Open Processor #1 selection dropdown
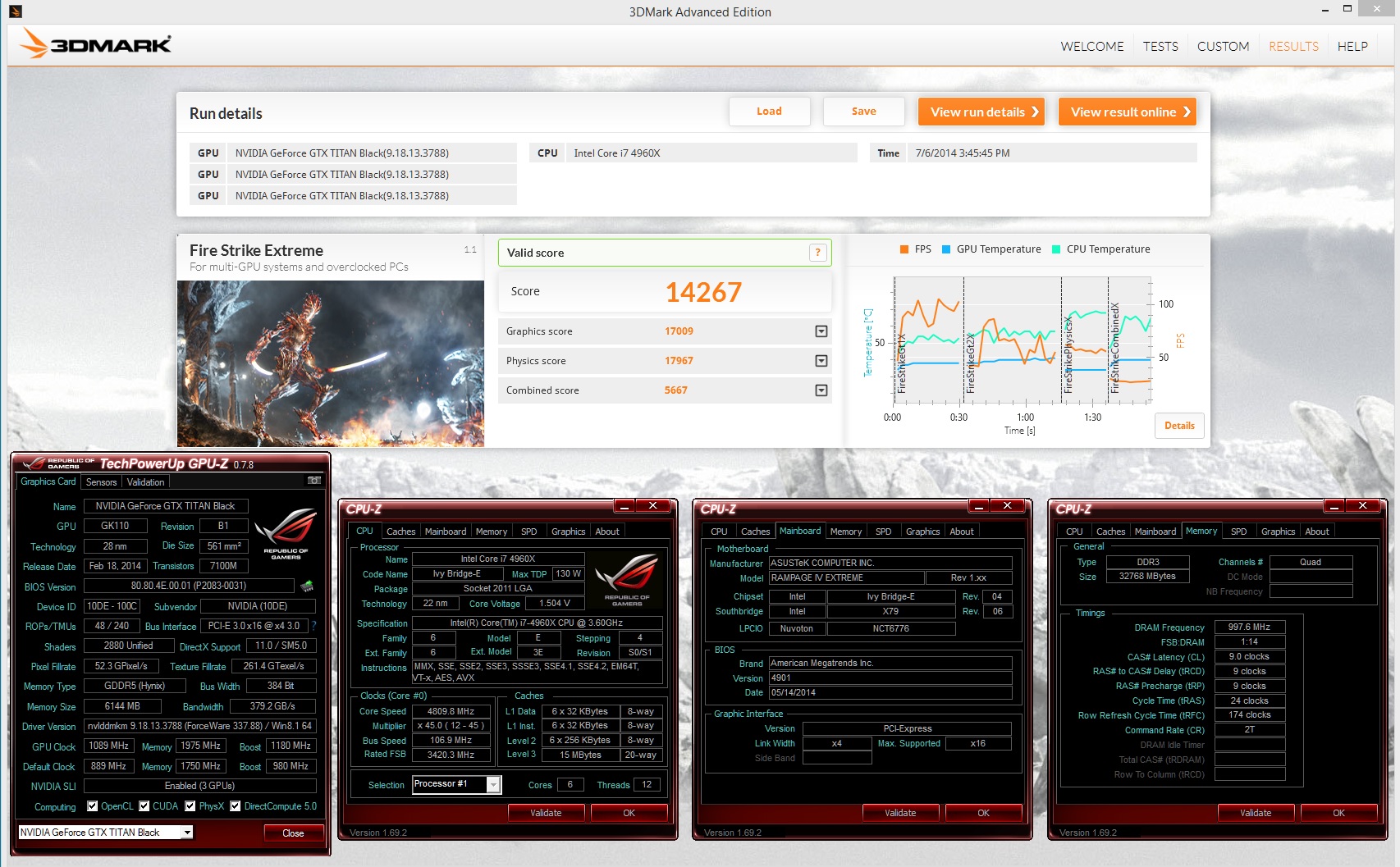The image size is (1400, 867). click(493, 785)
